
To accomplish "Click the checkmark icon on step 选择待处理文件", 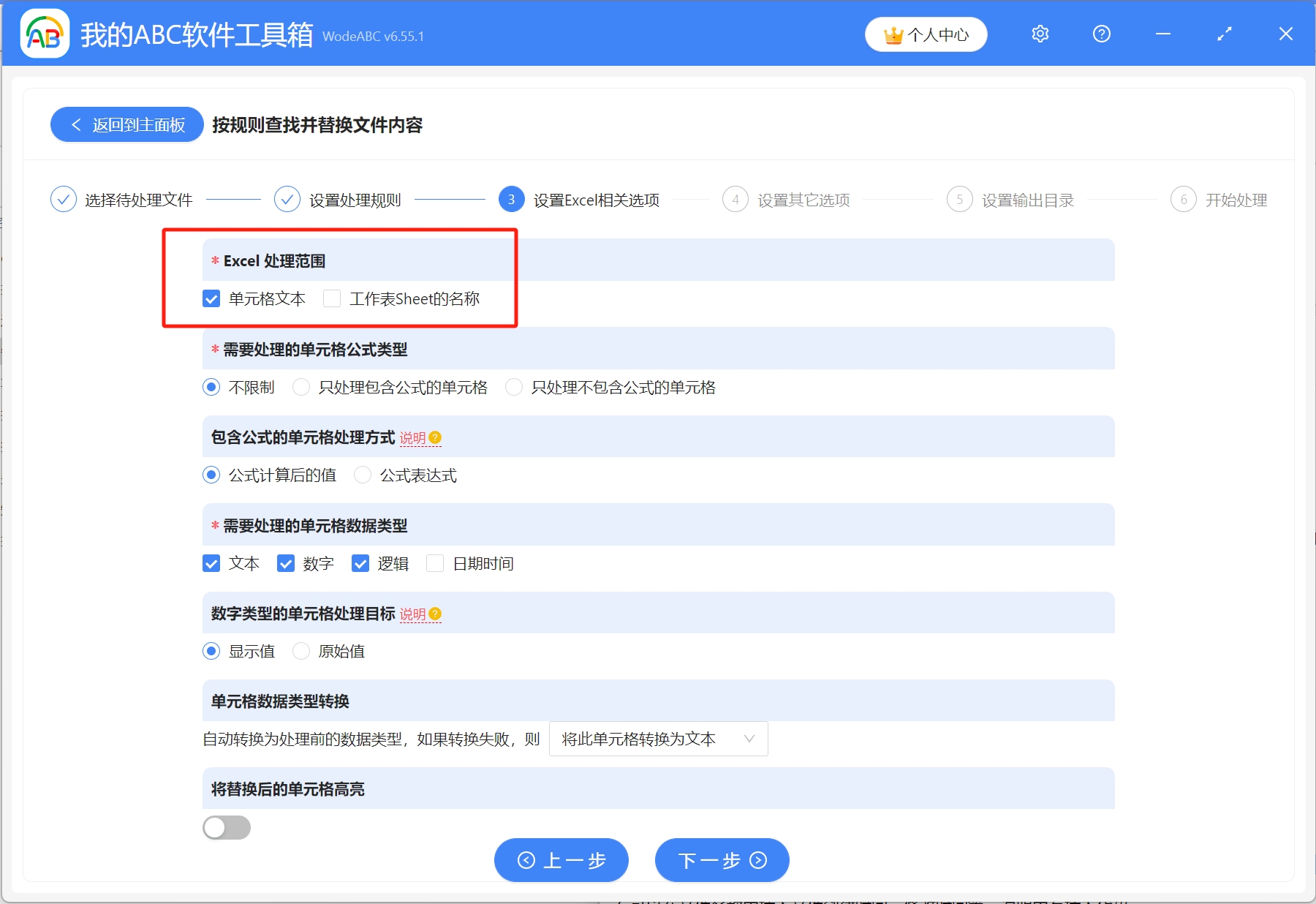I will click(x=64, y=199).
